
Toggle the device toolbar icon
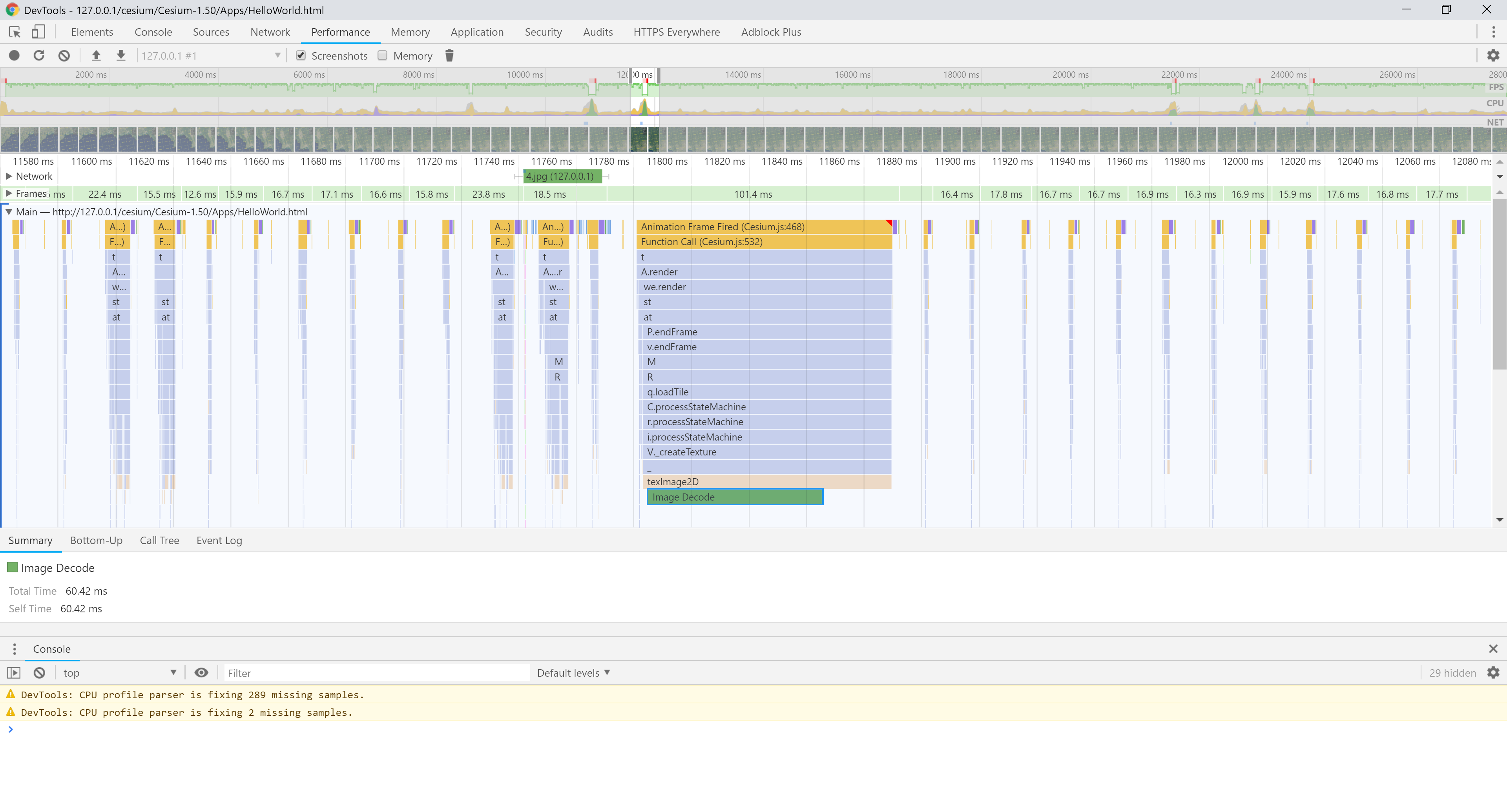(38, 32)
